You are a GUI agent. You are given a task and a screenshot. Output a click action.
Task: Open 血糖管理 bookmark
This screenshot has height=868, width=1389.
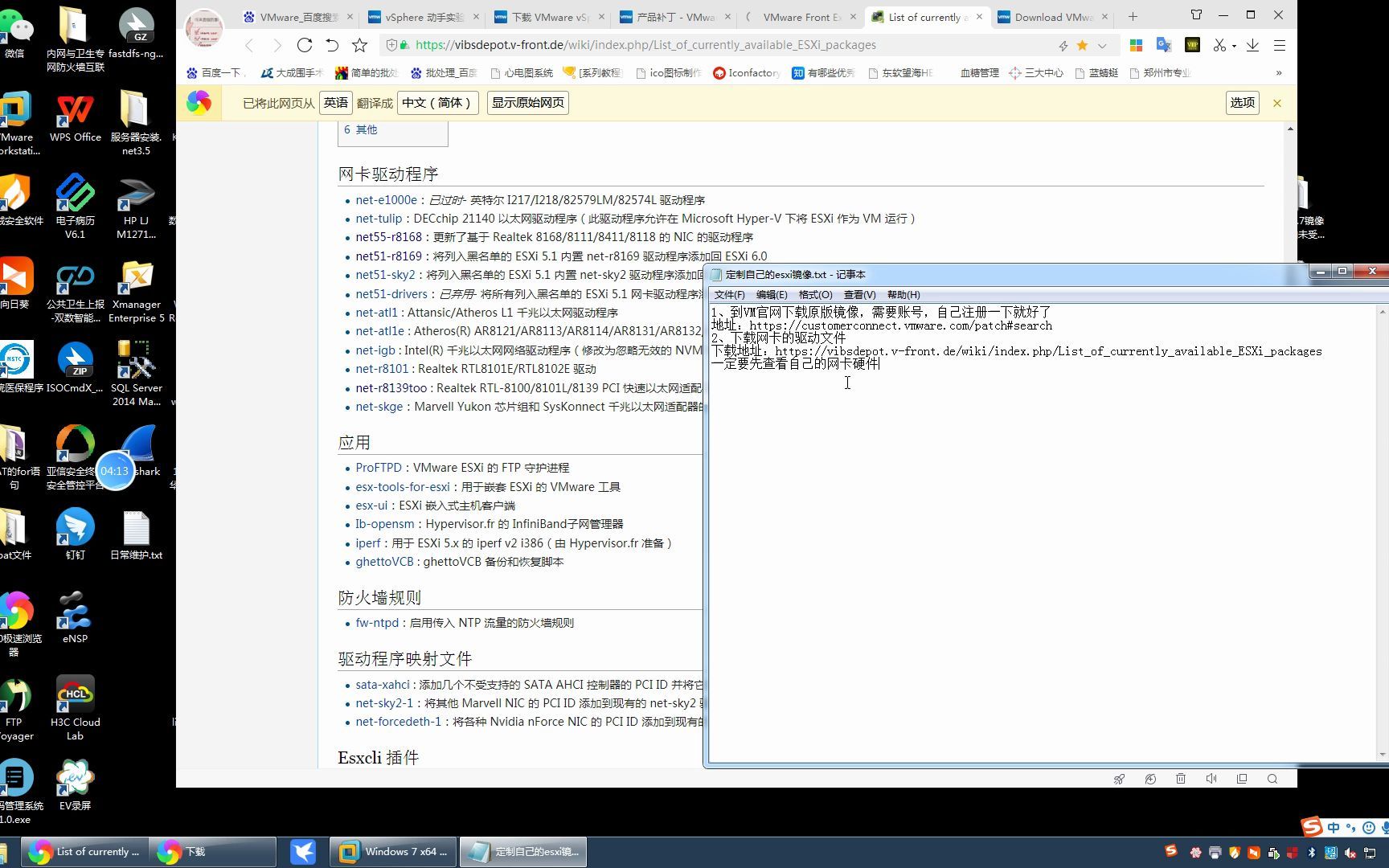point(979,72)
